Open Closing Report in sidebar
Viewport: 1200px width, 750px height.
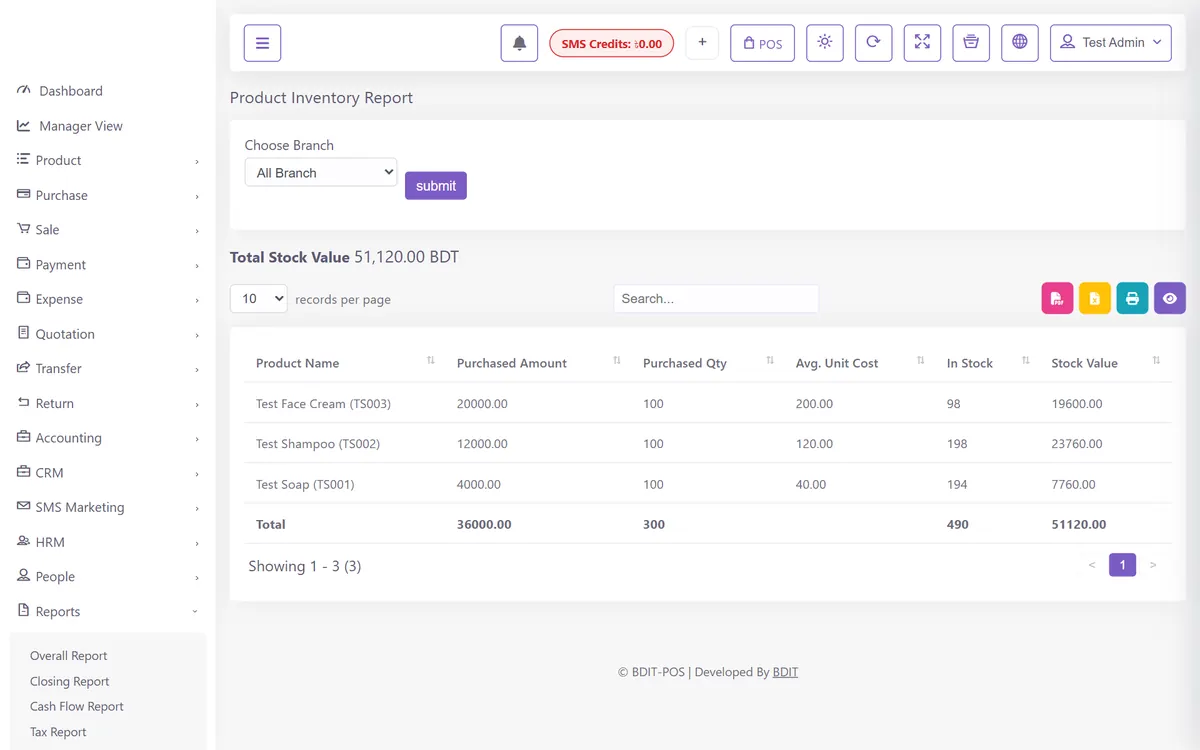tap(70, 681)
